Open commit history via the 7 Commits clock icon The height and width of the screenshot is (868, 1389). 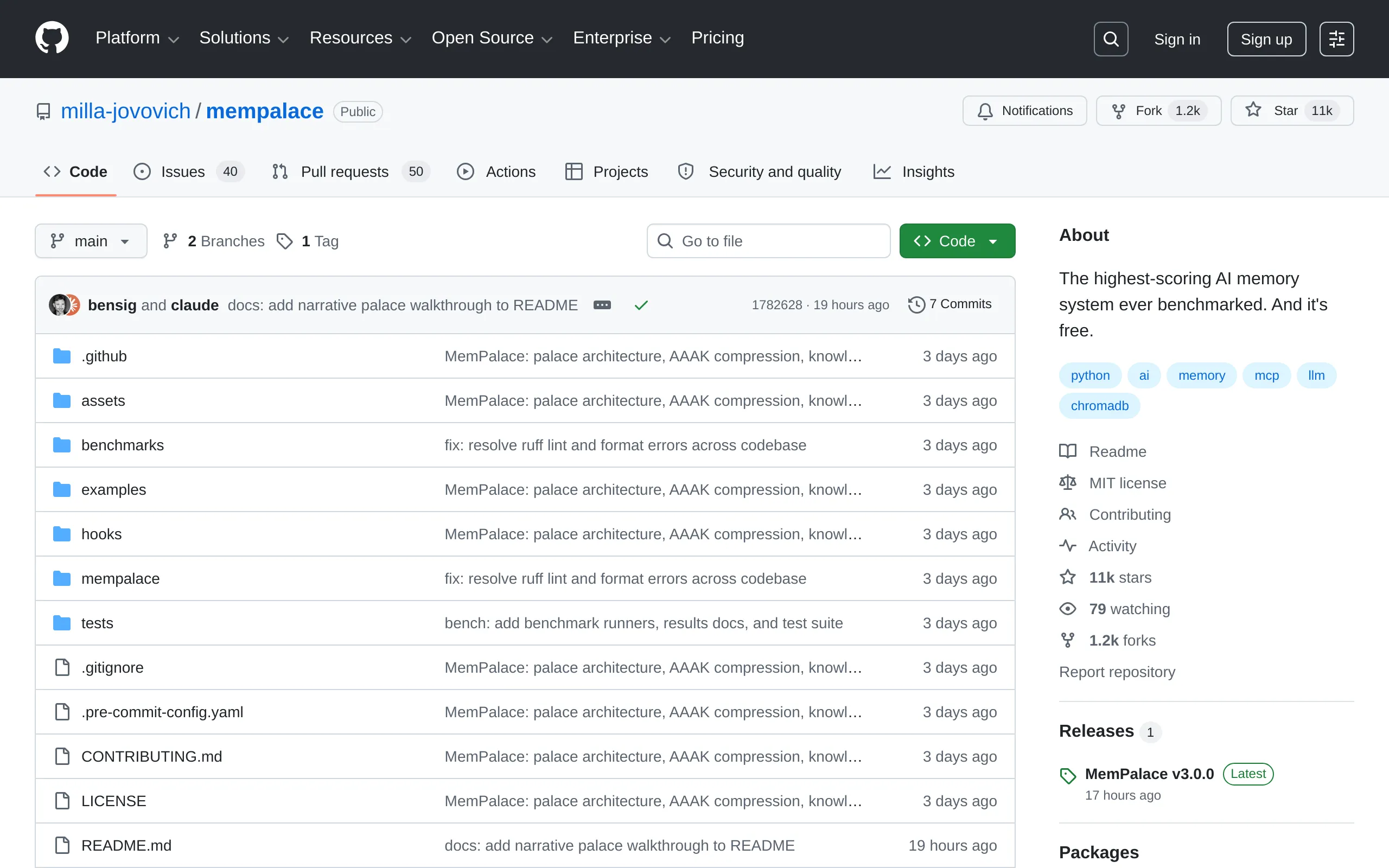(915, 304)
